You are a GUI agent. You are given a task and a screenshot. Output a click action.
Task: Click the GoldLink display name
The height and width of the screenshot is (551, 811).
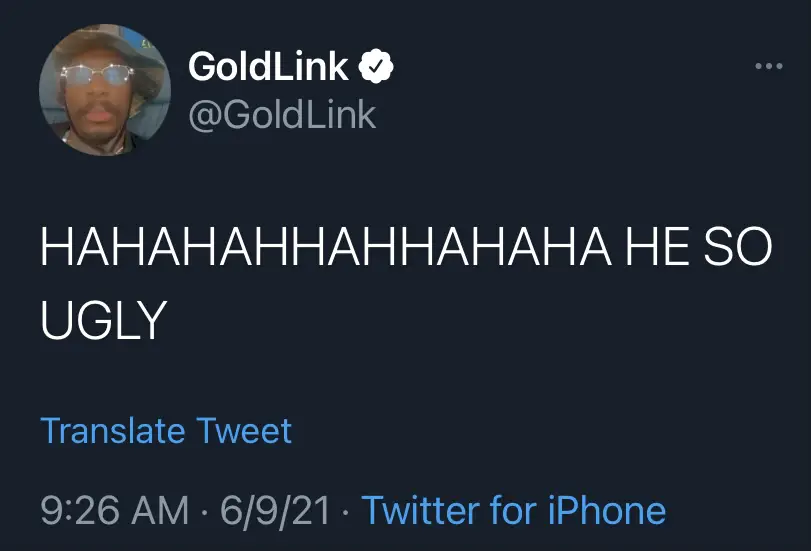(268, 67)
